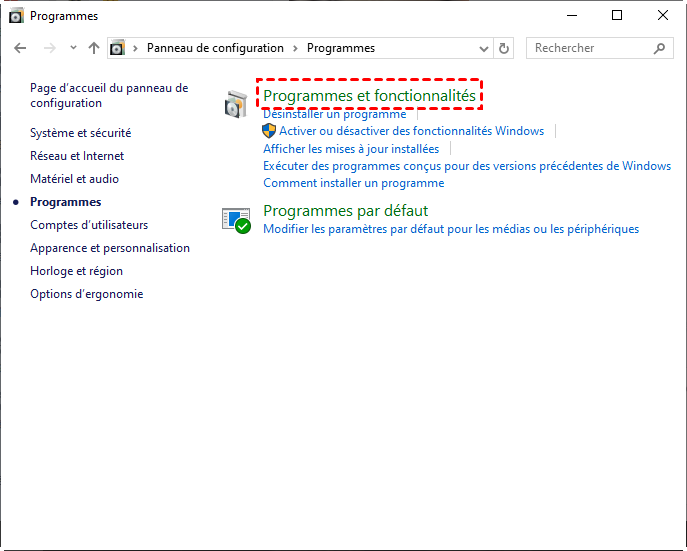Select Comptes d'utilisateurs in sidebar
Viewport: 687px width, 551px height.
89,225
